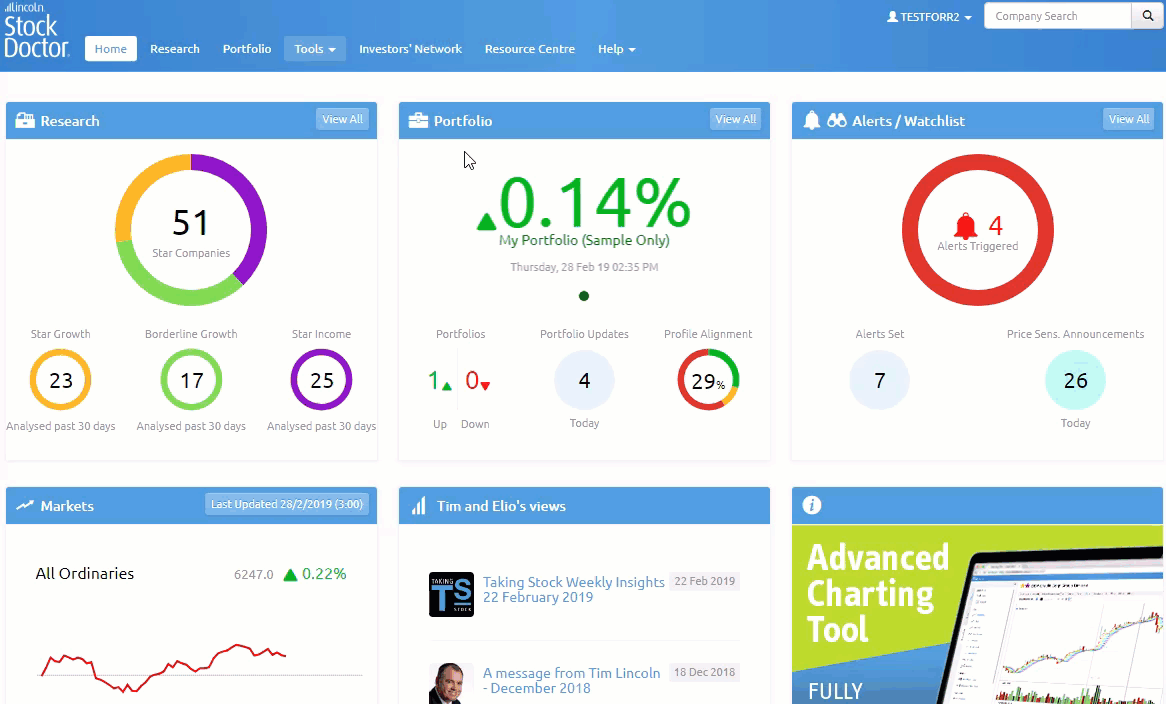
Task: Click the company search magnifier button
Action: tap(1147, 16)
